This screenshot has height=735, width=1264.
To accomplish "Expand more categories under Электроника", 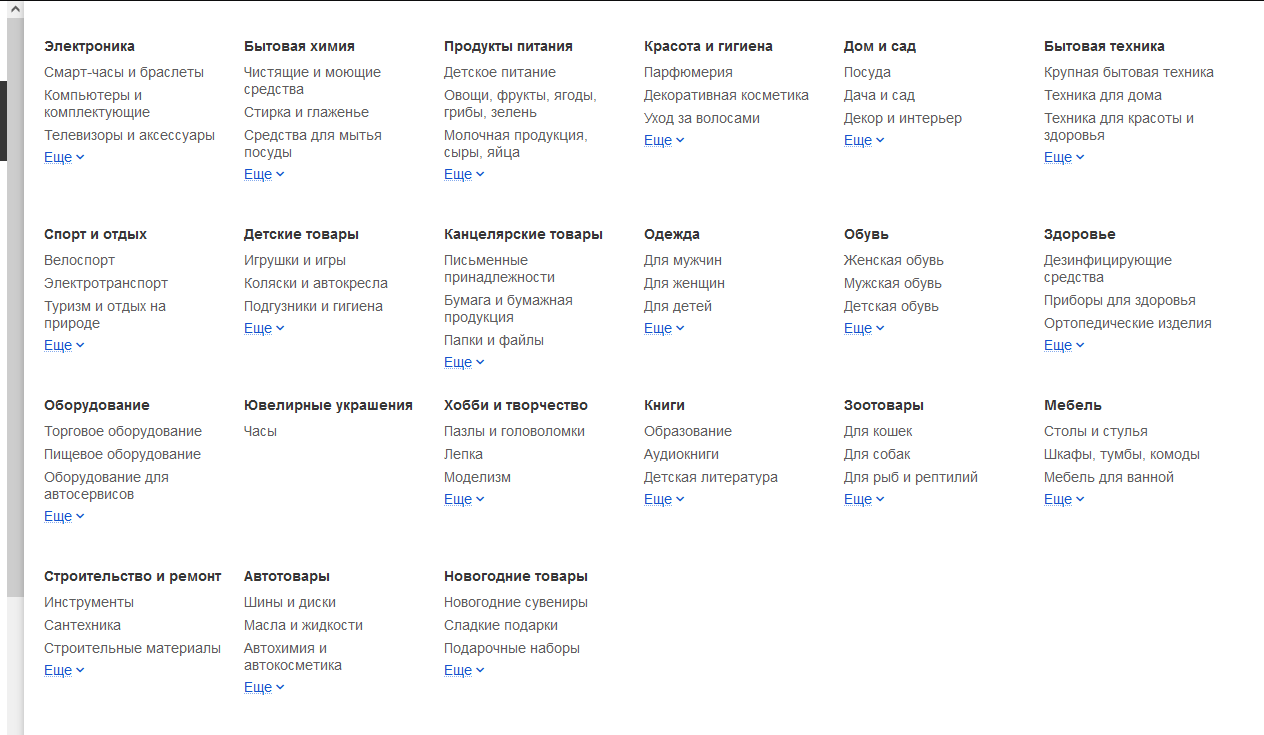I will click(x=64, y=157).
